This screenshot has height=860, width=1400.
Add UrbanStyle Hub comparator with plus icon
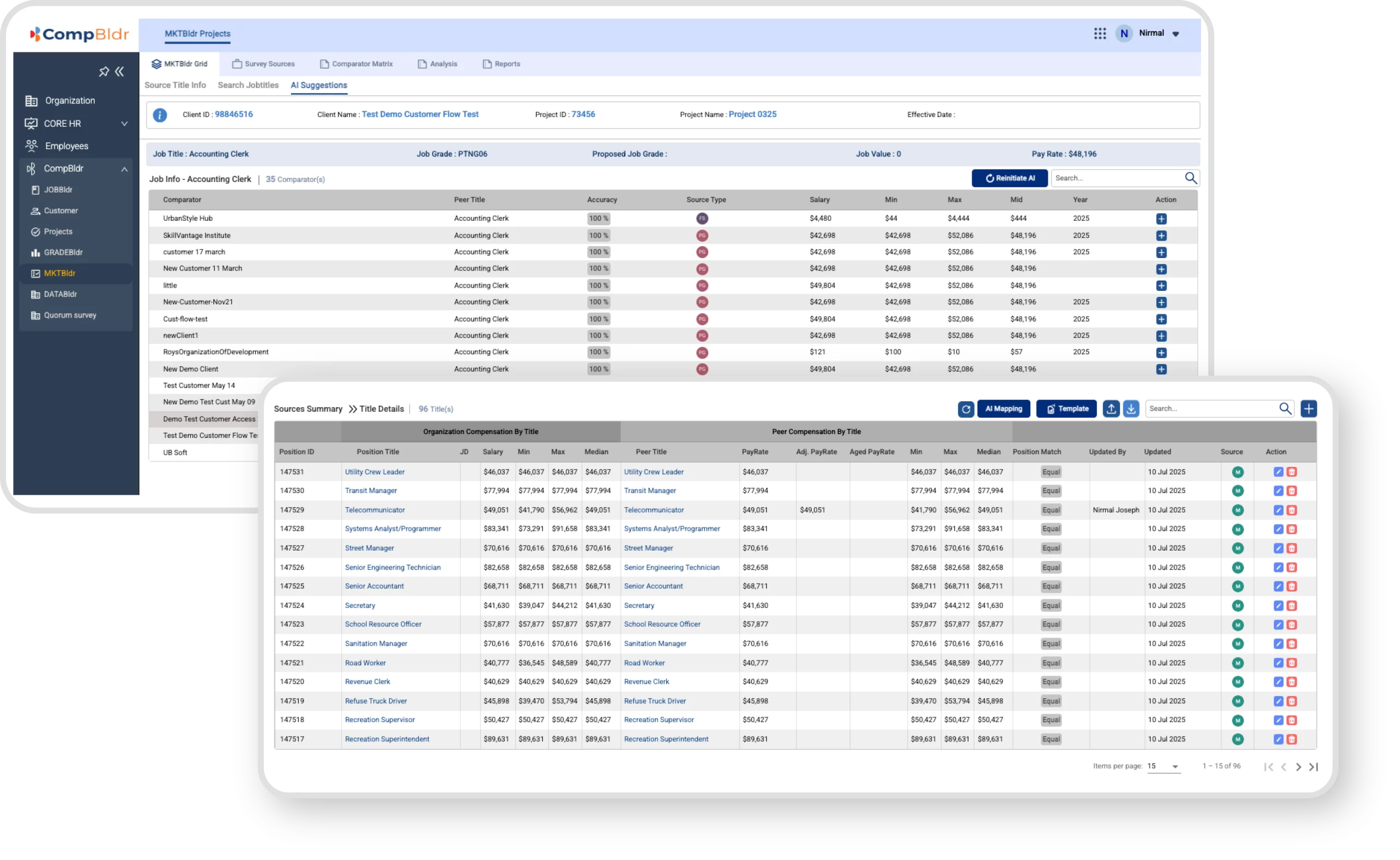coord(1161,219)
